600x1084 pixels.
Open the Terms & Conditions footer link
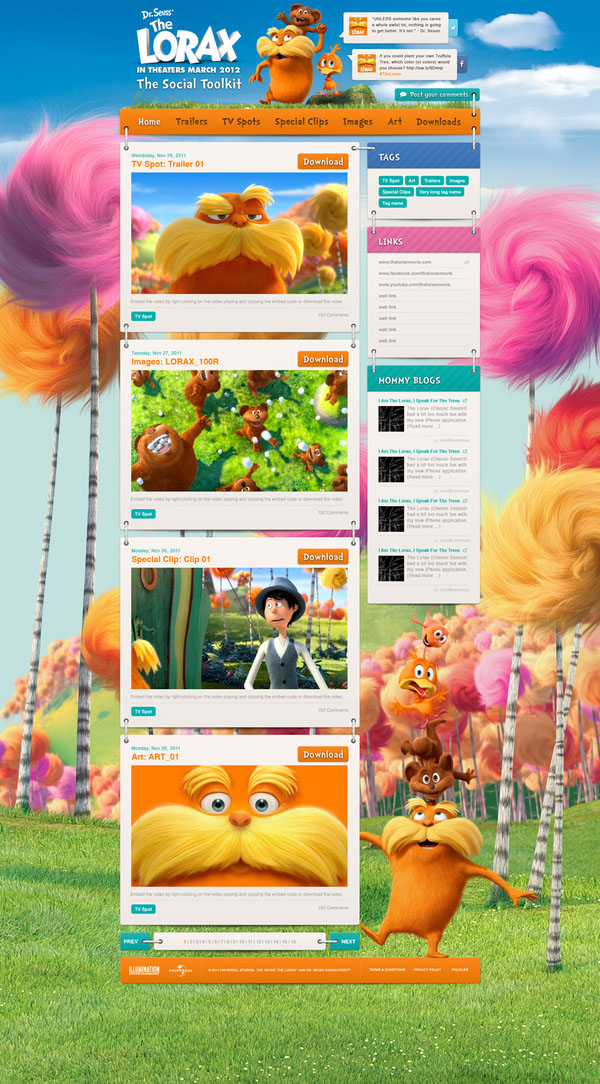387,971
